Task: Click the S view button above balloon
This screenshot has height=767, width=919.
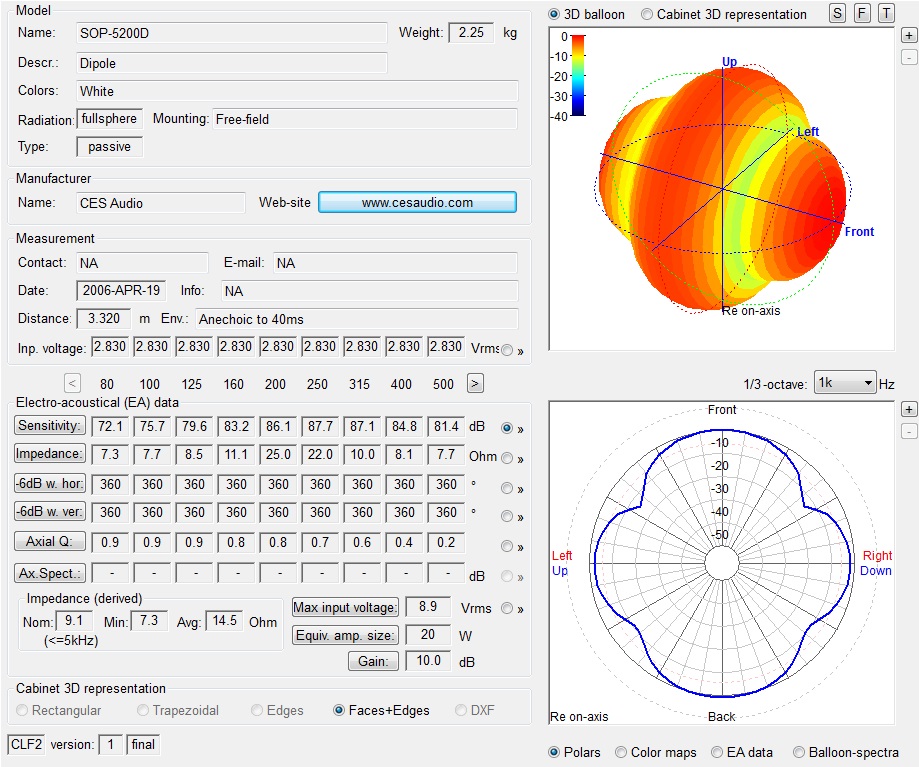Action: point(838,13)
